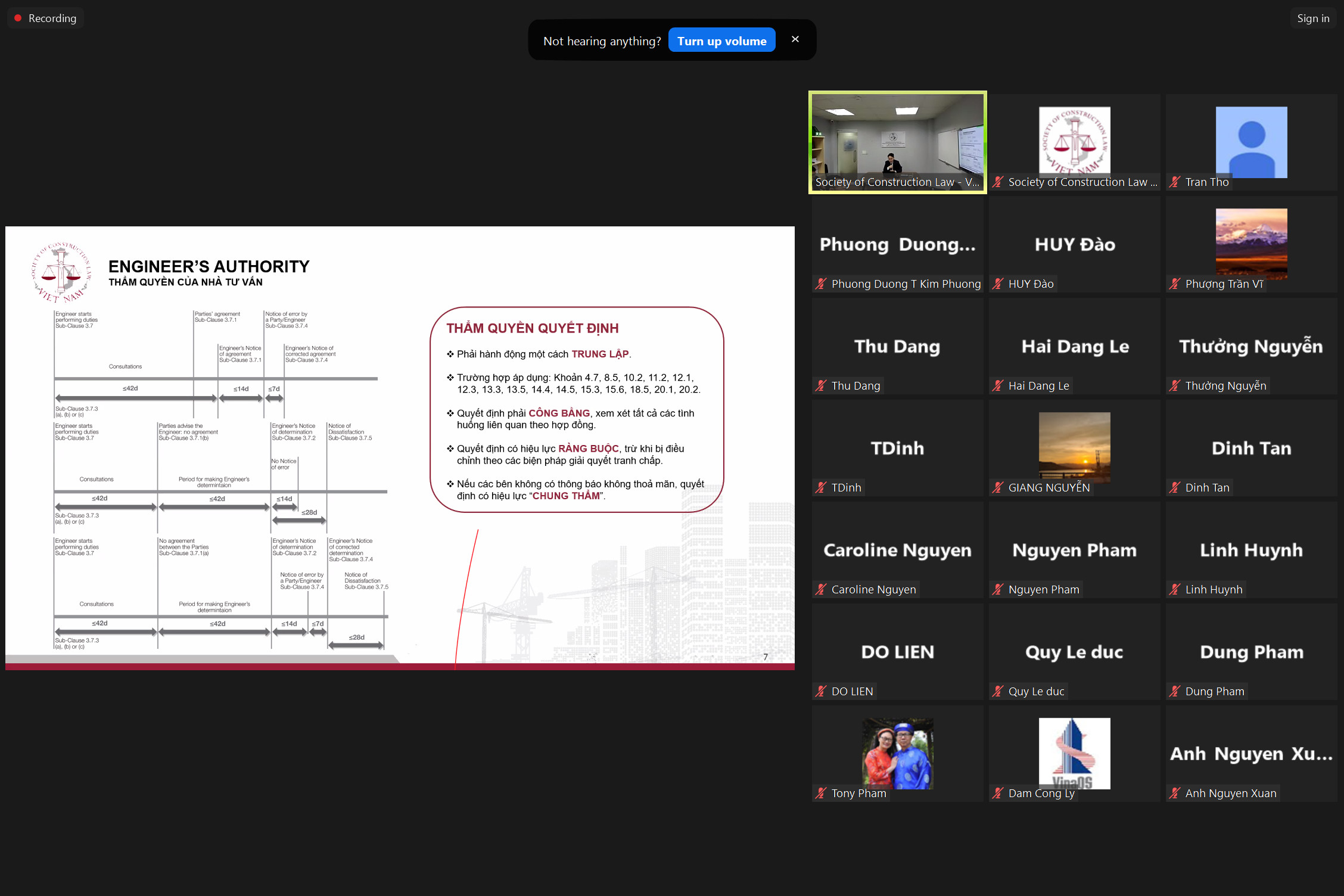The image size is (1344, 896).
Task: Click the shared Engineer's Authority slide
Action: [x=399, y=447]
